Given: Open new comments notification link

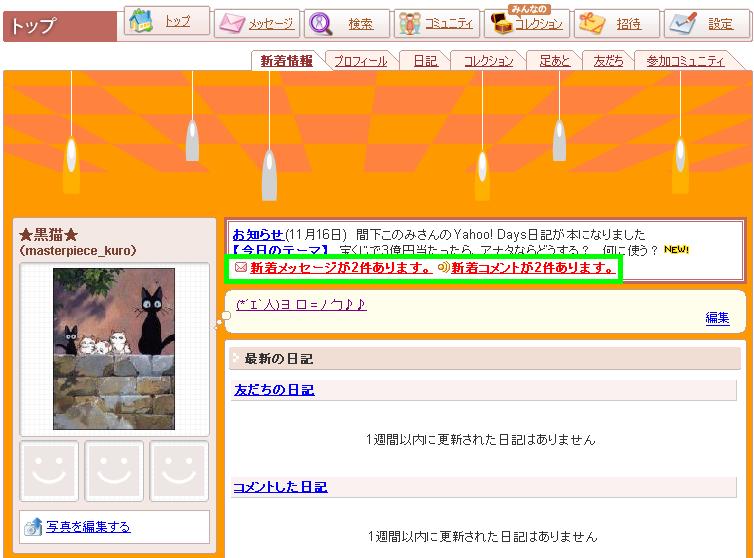Looking at the screenshot, I should pyautogui.click(x=533, y=267).
